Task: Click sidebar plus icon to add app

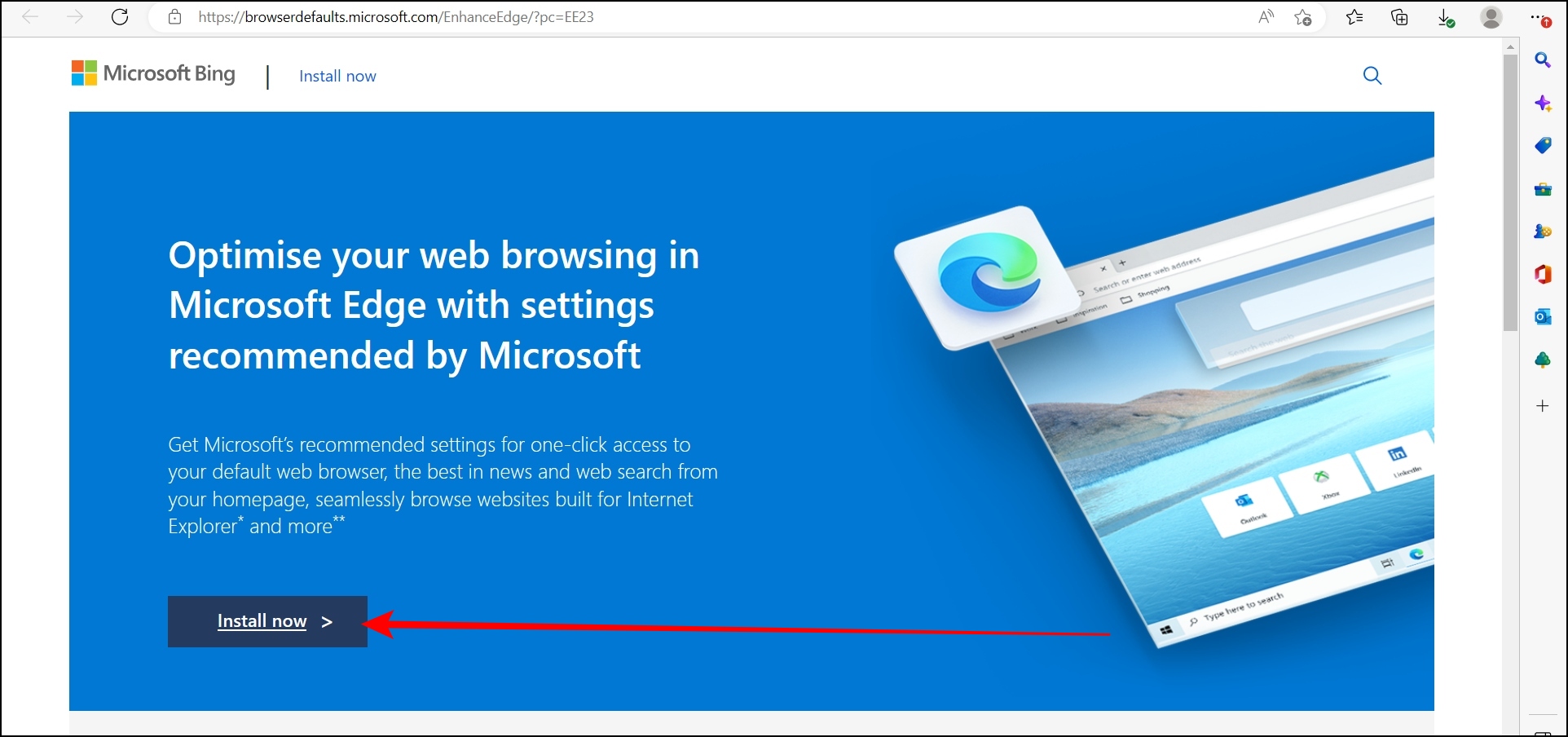Action: pyautogui.click(x=1543, y=406)
